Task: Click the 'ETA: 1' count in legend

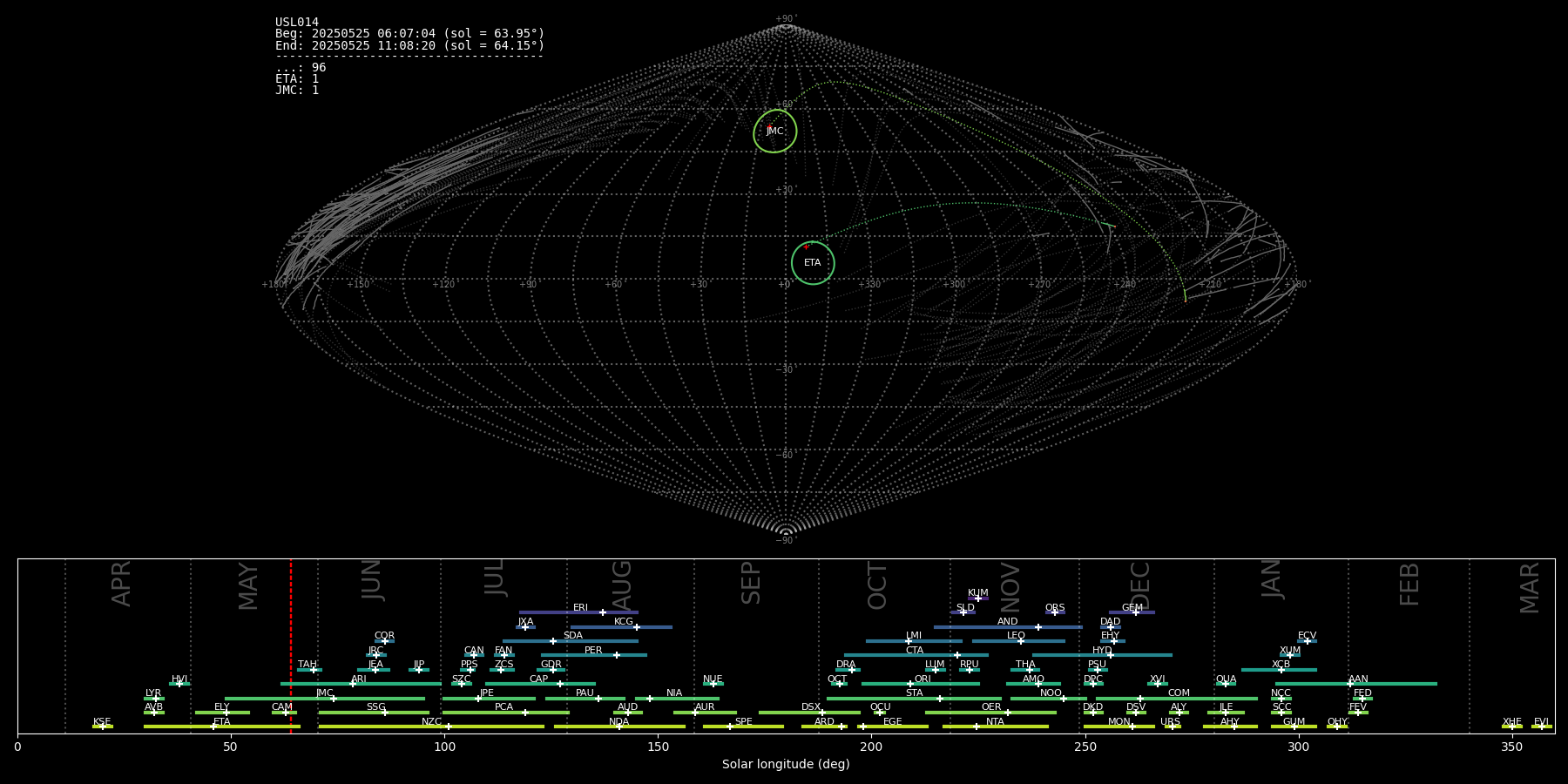Action: pos(297,79)
